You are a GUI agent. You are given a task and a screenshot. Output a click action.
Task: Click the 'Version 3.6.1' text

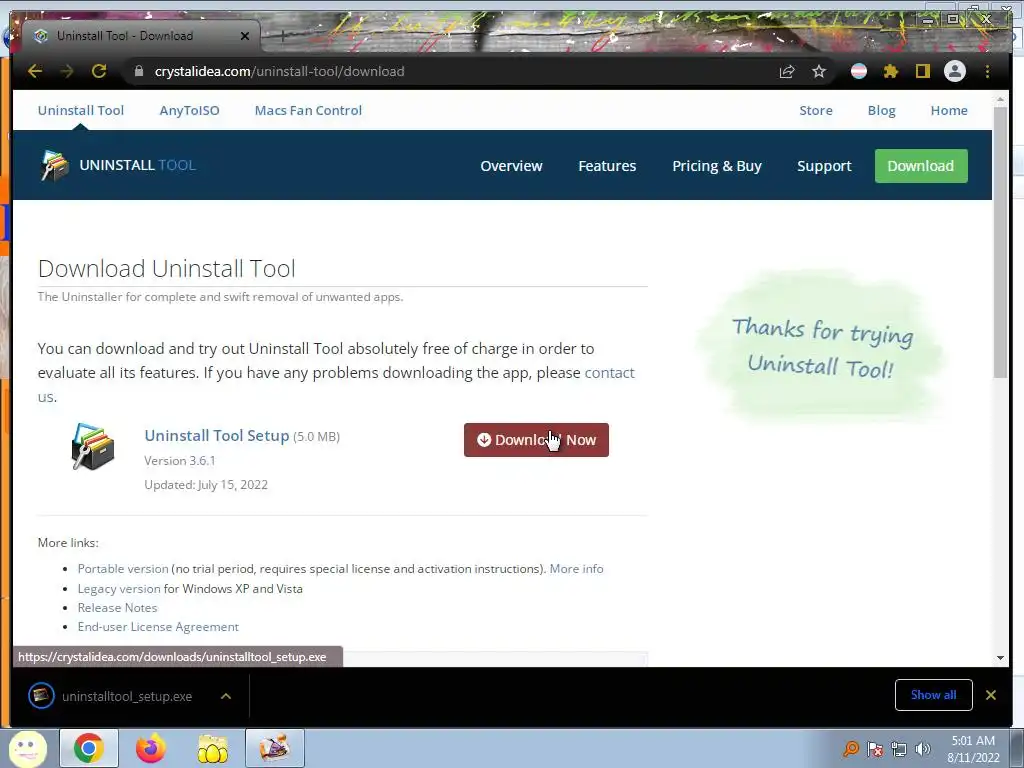pyautogui.click(x=180, y=460)
